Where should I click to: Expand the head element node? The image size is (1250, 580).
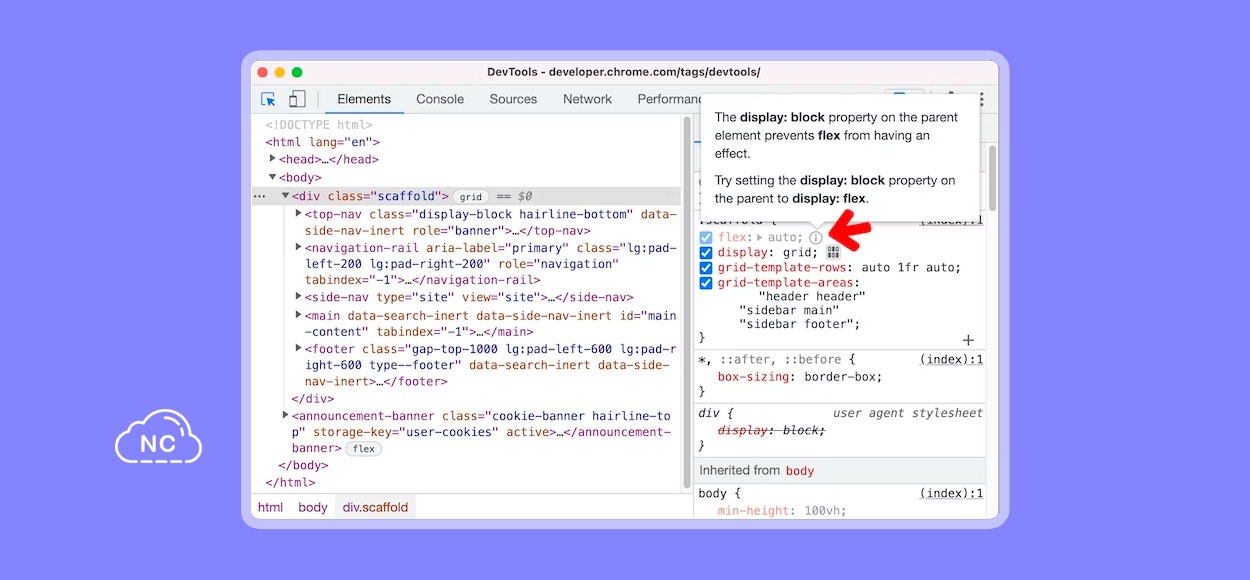tap(272, 159)
